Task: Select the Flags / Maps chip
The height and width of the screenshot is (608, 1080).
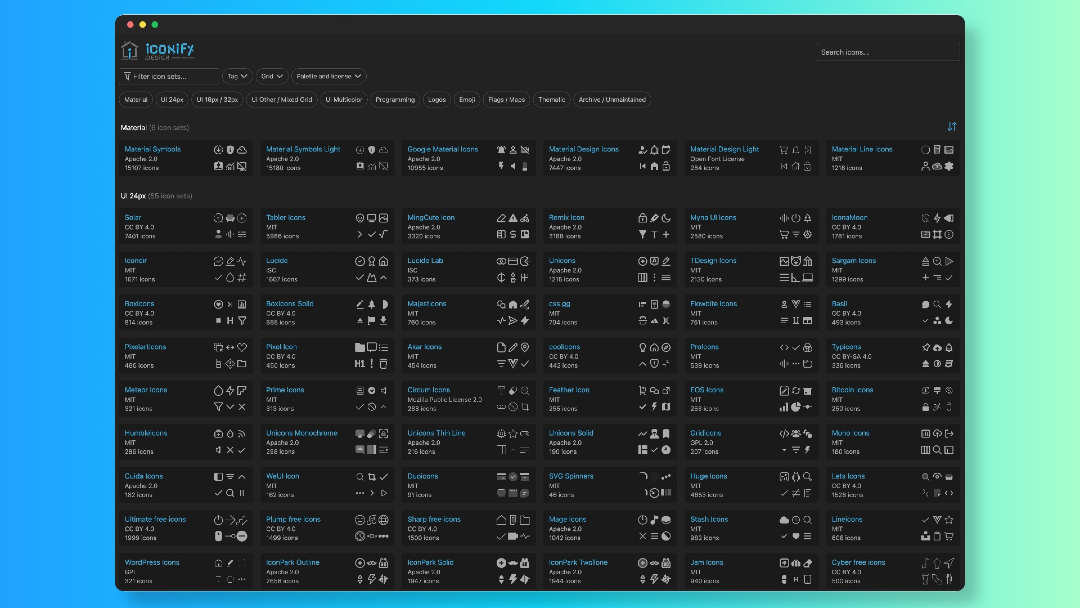Action: [506, 100]
